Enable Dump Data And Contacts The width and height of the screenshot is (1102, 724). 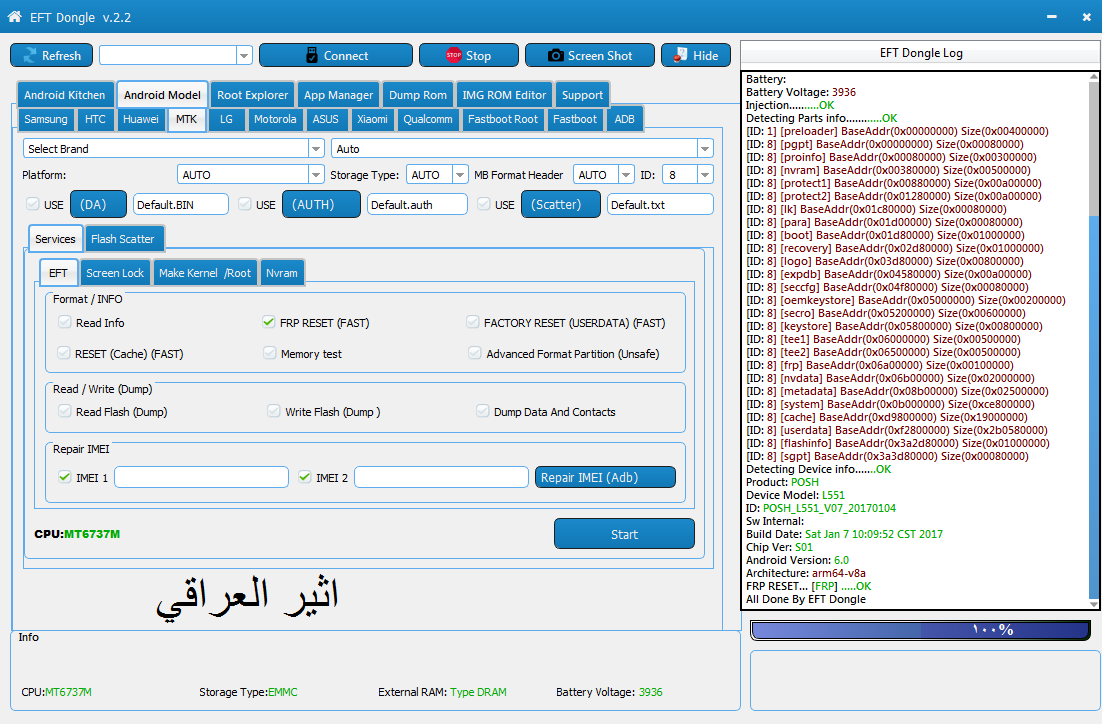pyautogui.click(x=483, y=411)
